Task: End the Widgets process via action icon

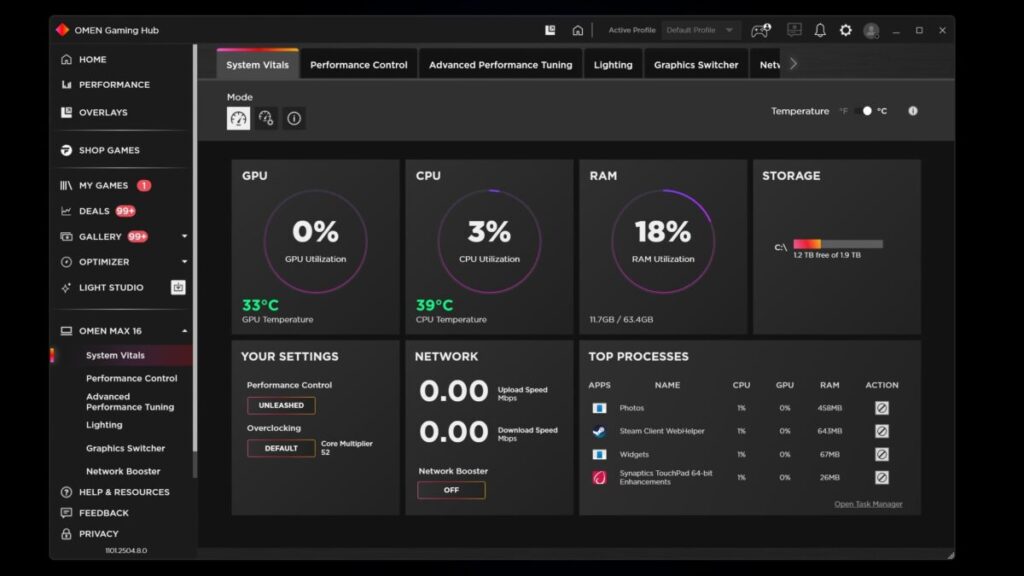Action: point(882,455)
